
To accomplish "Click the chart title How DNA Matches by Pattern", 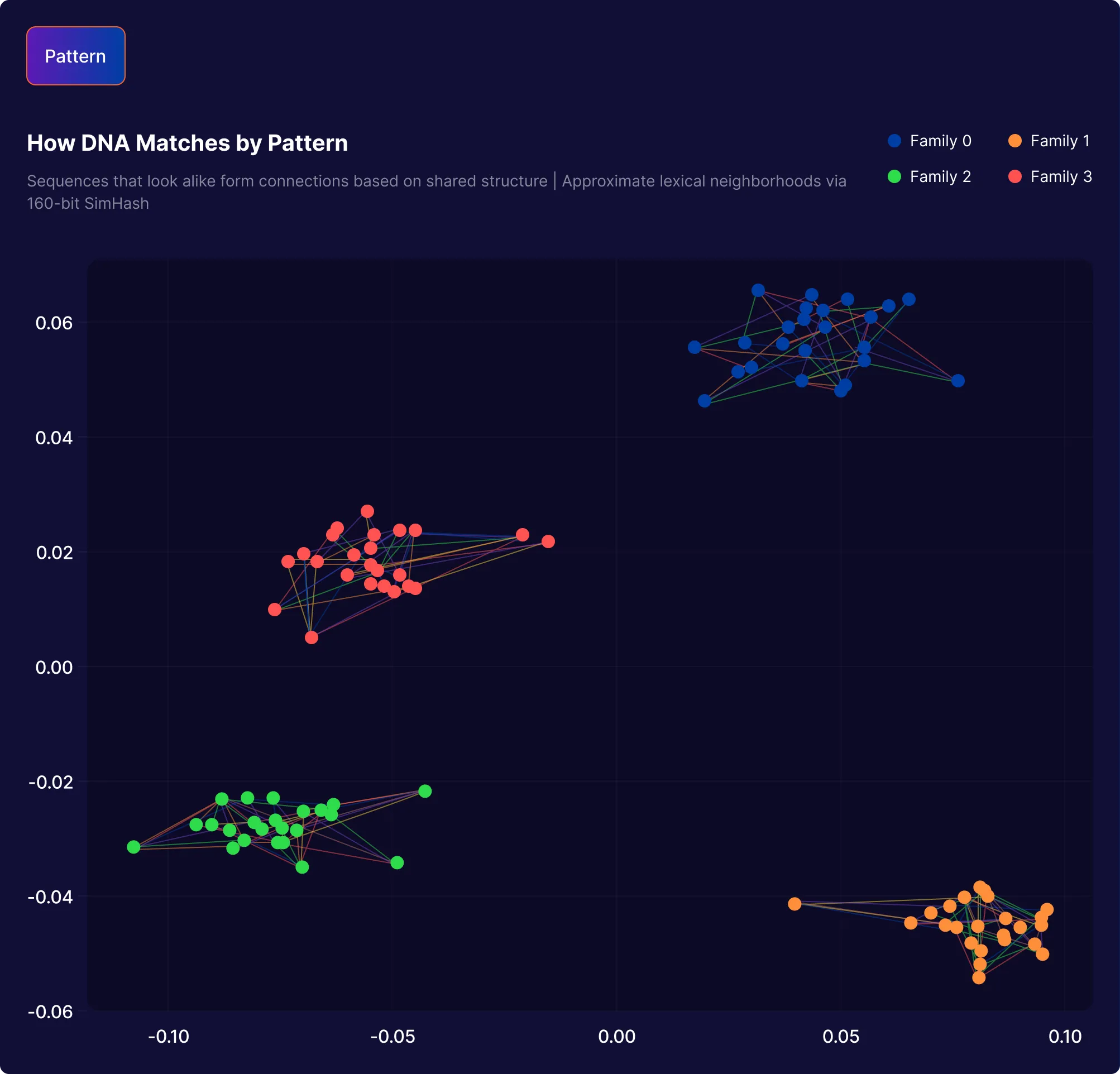I will pyautogui.click(x=188, y=143).
